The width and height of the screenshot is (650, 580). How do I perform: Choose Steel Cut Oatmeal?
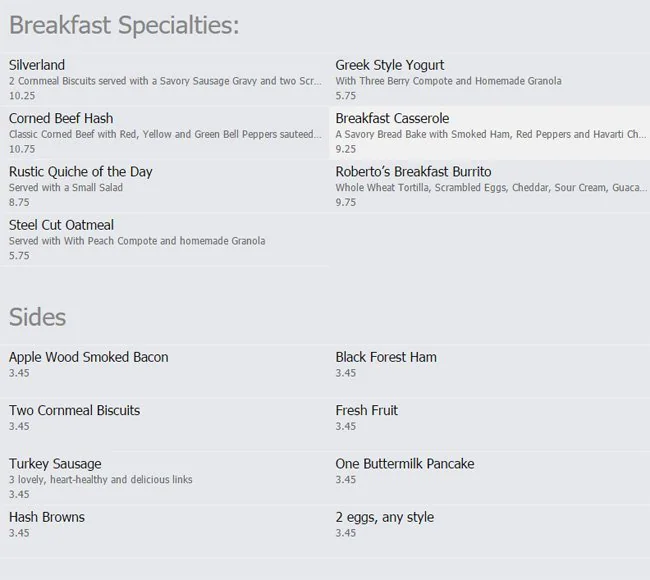(61, 225)
